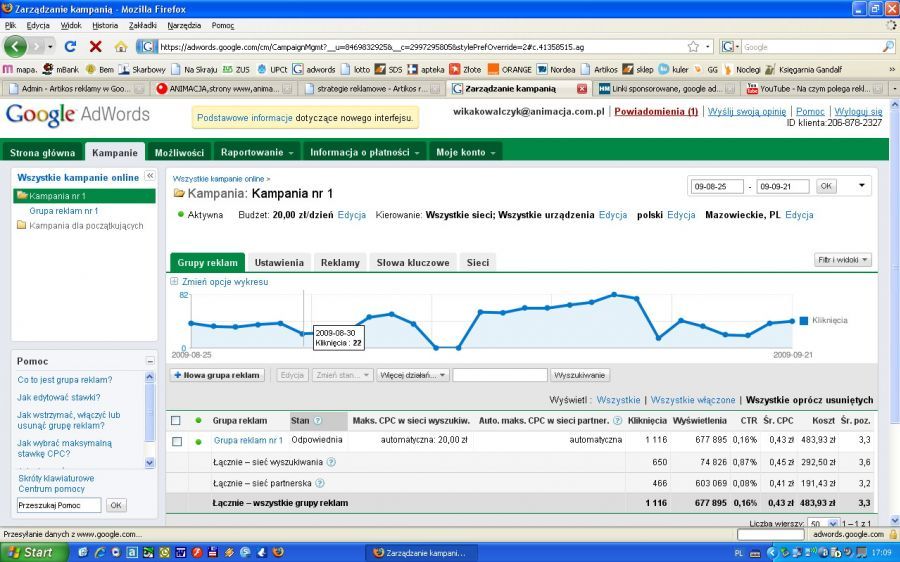Click the red stop loading icon

pos(96,46)
